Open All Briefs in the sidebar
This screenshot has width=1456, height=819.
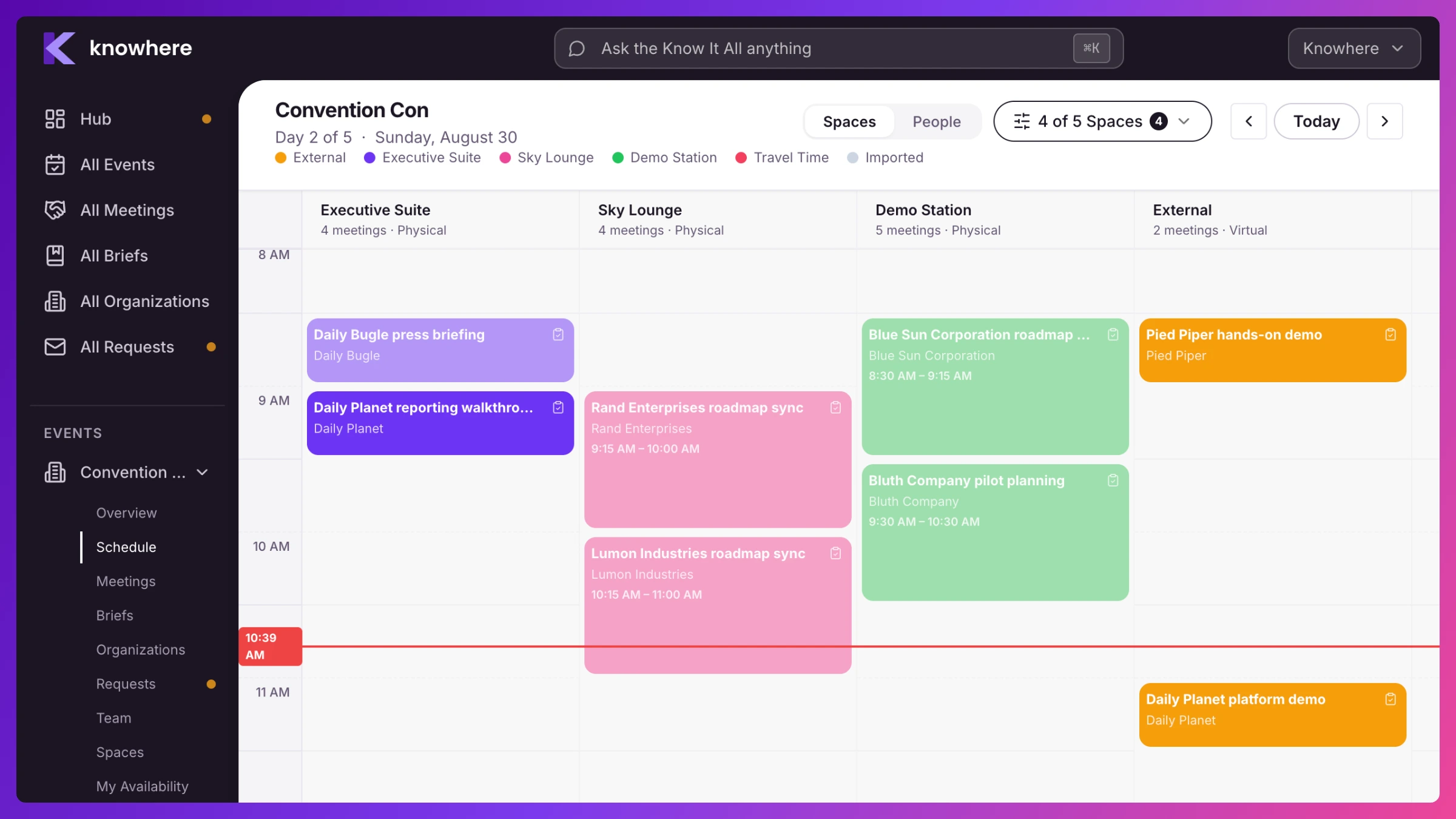pyautogui.click(x=127, y=255)
